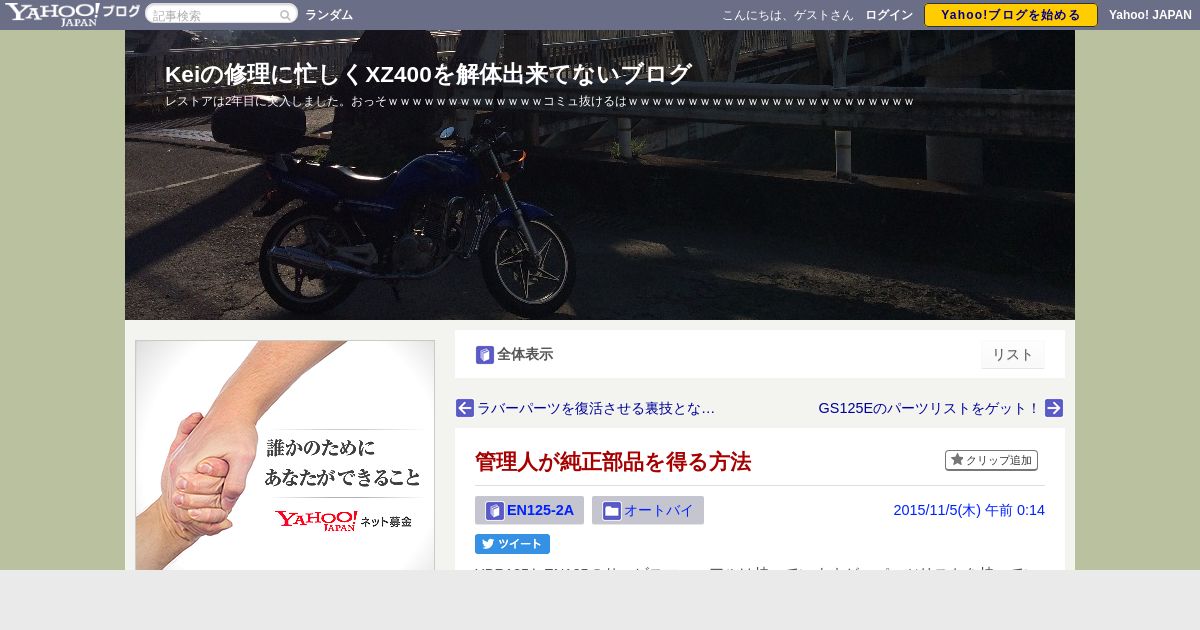Select the 全体表示 label

point(525,354)
